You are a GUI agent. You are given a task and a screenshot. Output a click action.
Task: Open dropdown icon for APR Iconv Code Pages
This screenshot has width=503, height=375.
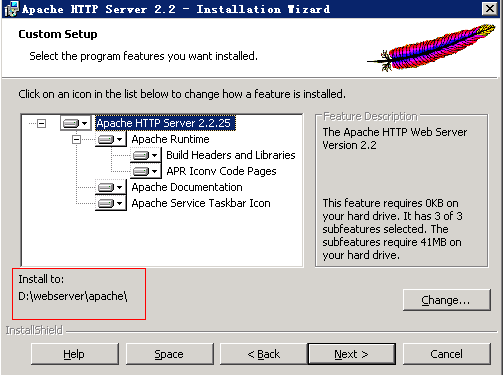(145, 171)
